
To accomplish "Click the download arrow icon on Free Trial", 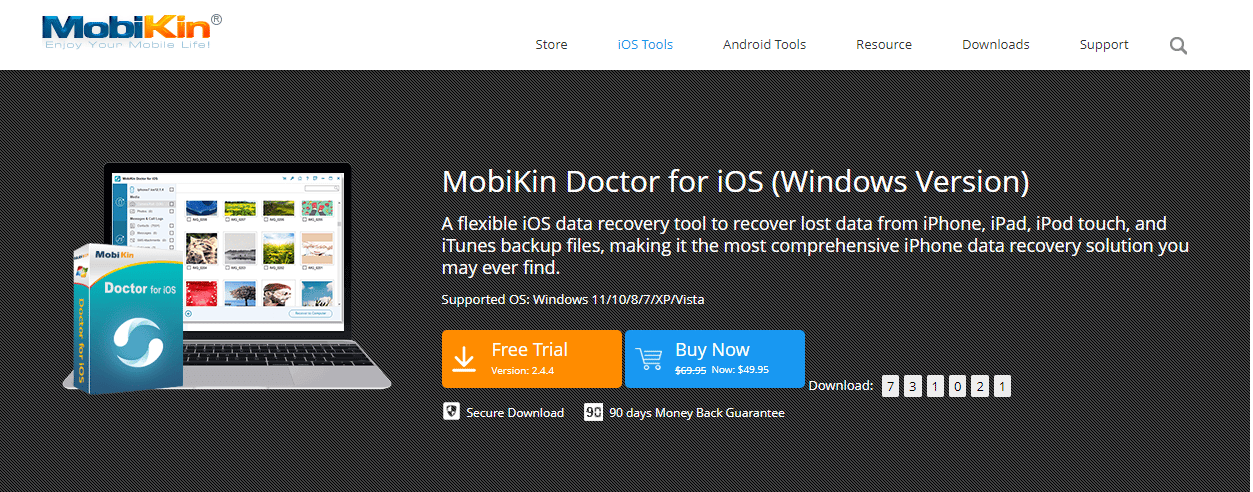I will tap(464, 359).
